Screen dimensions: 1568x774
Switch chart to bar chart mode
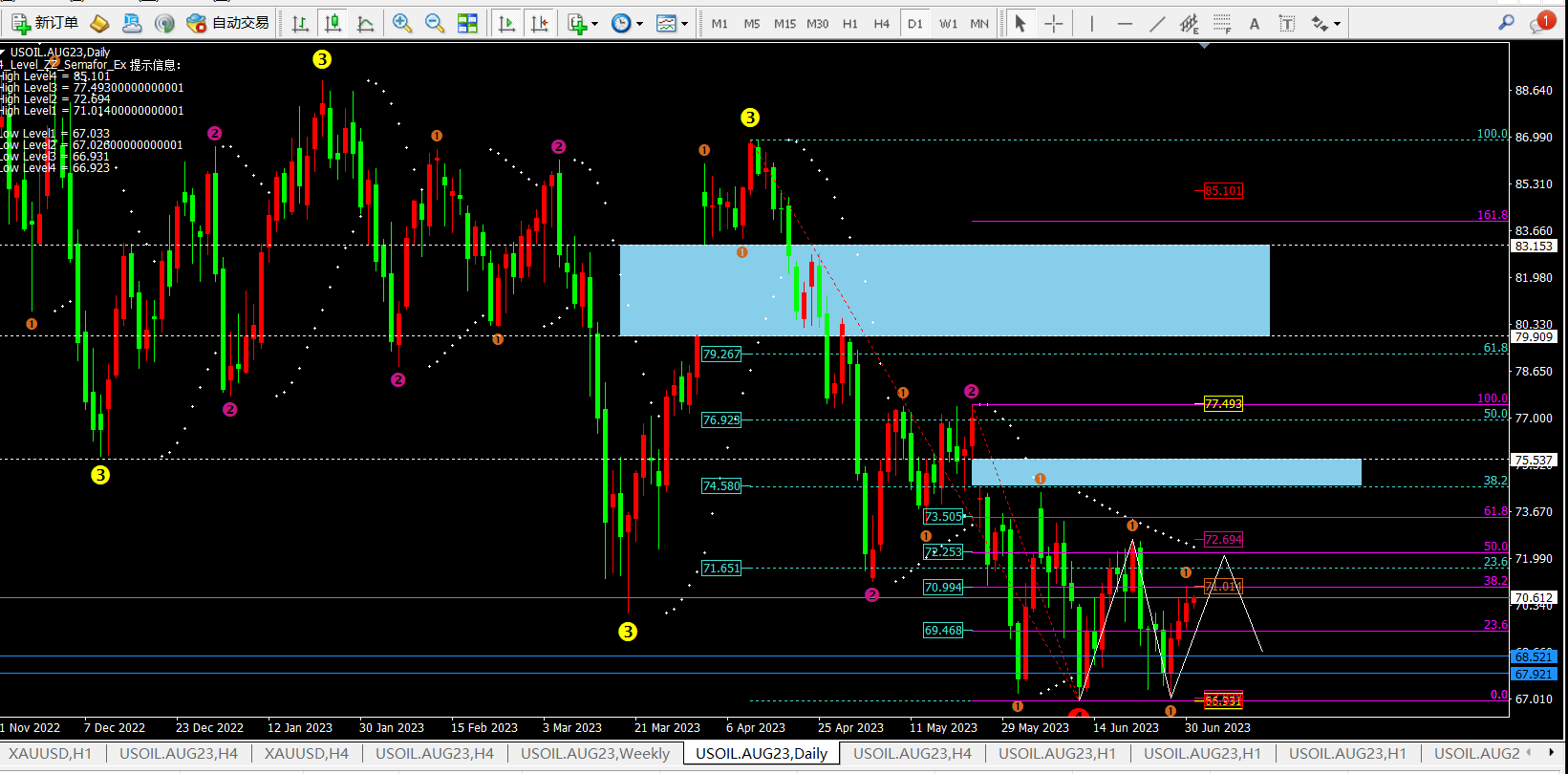tap(300, 23)
